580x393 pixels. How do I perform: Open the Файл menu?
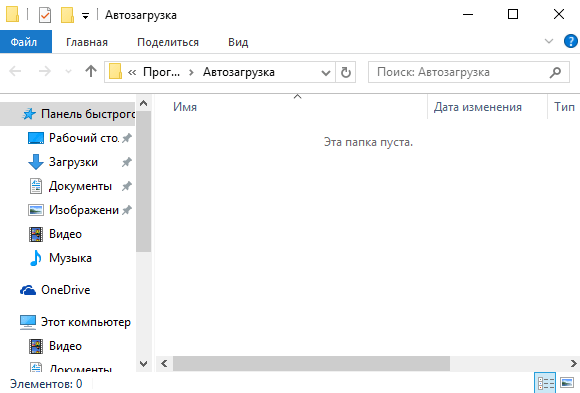(x=26, y=42)
